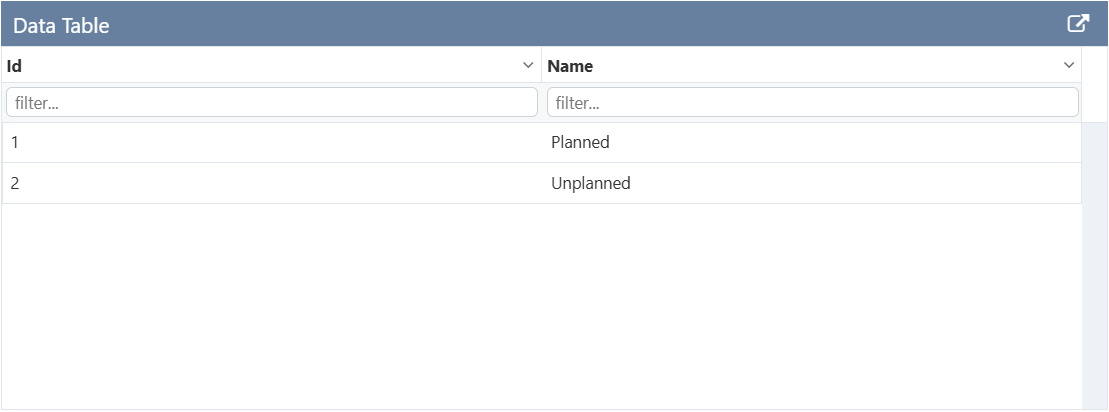Focus the Id column filter field

271,102
